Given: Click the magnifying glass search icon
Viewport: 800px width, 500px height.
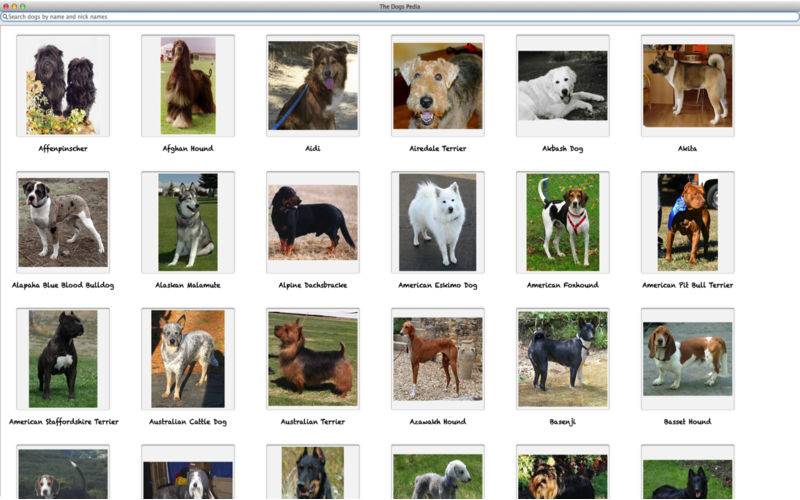Looking at the screenshot, I should coord(5,17).
